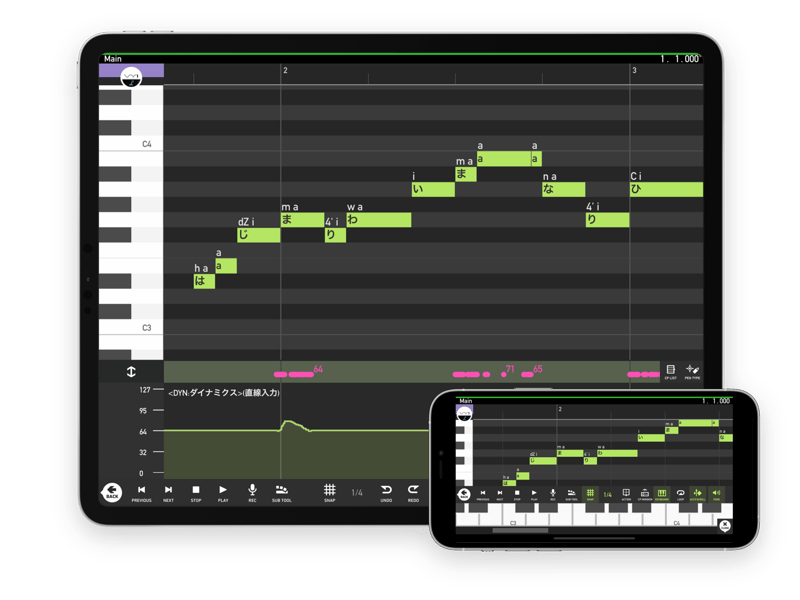Open the PEN TYPE selector
Viewport: 800px width, 600px height.
point(692,372)
